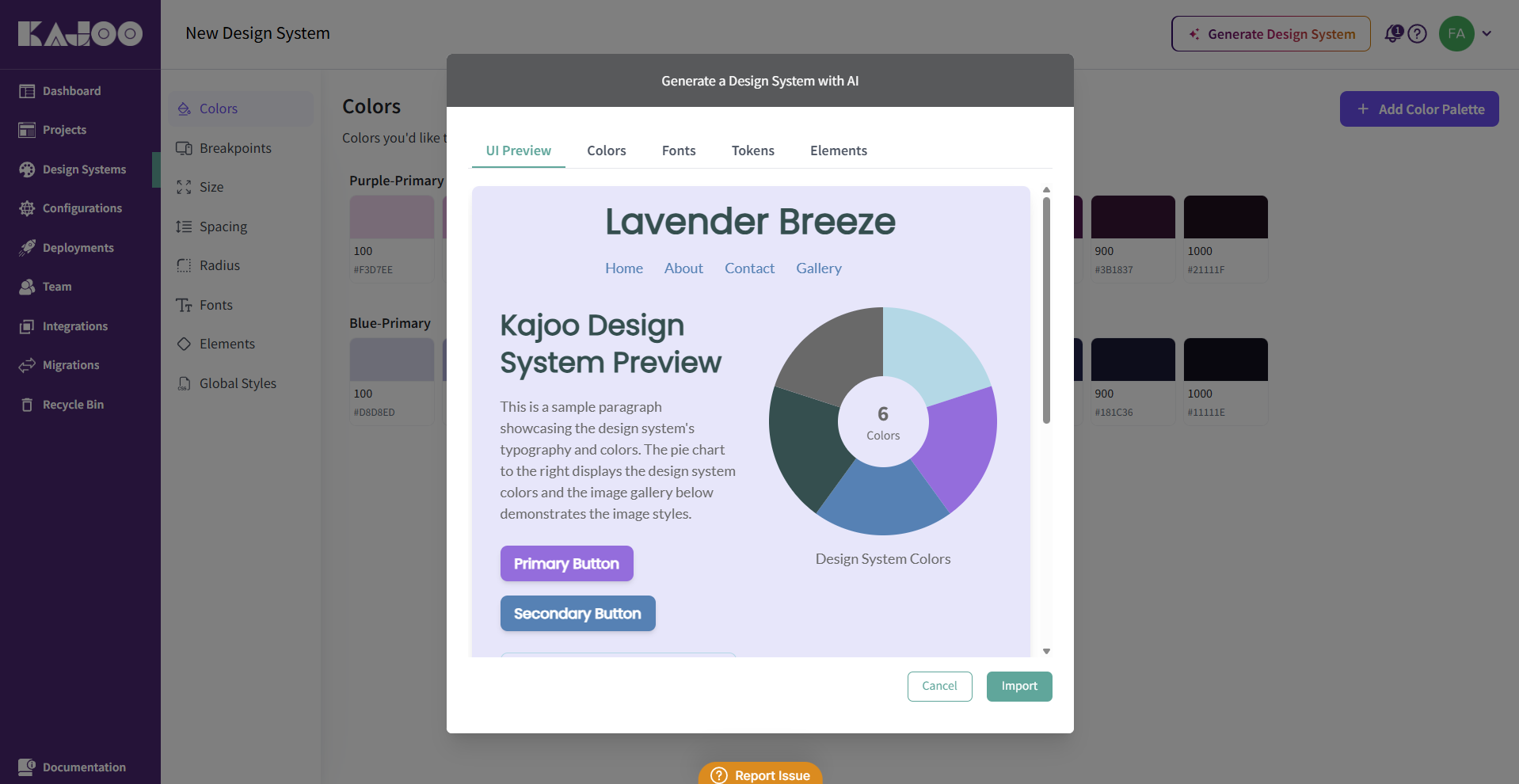Click the Generate Design System button
Viewport: 1519px width, 784px height.
[x=1271, y=34]
